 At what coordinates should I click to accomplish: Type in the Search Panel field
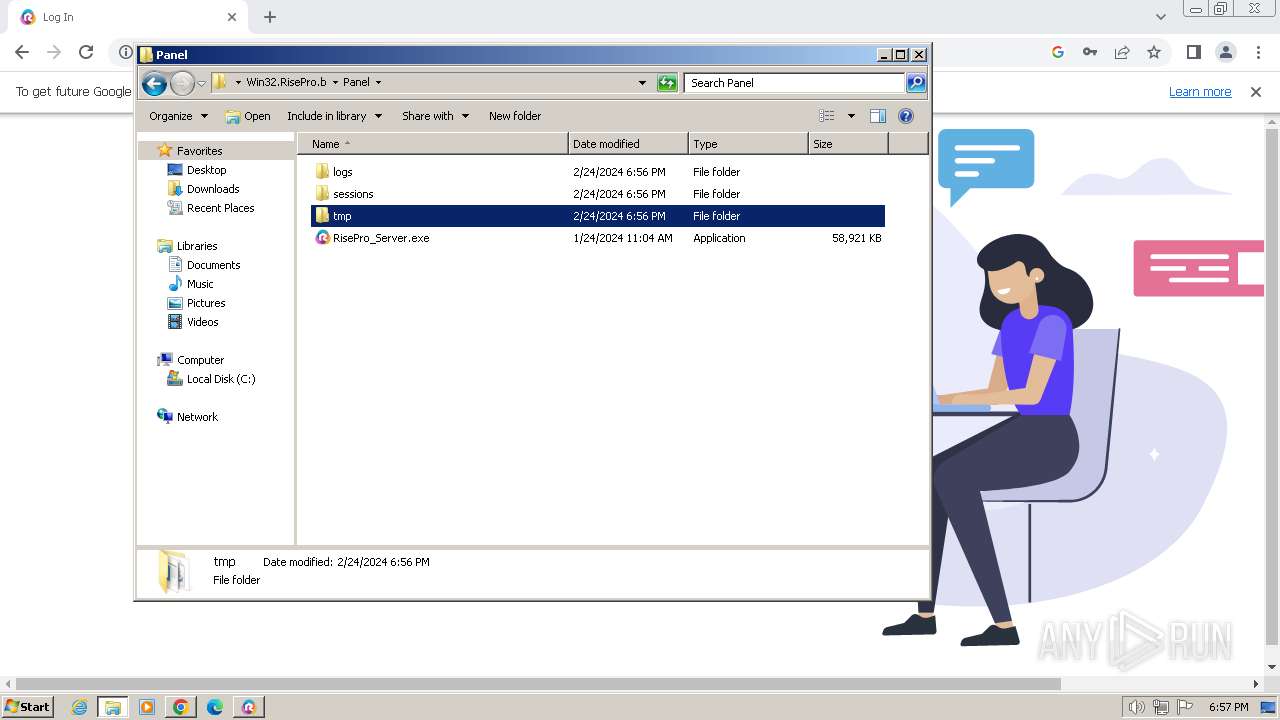pos(795,83)
